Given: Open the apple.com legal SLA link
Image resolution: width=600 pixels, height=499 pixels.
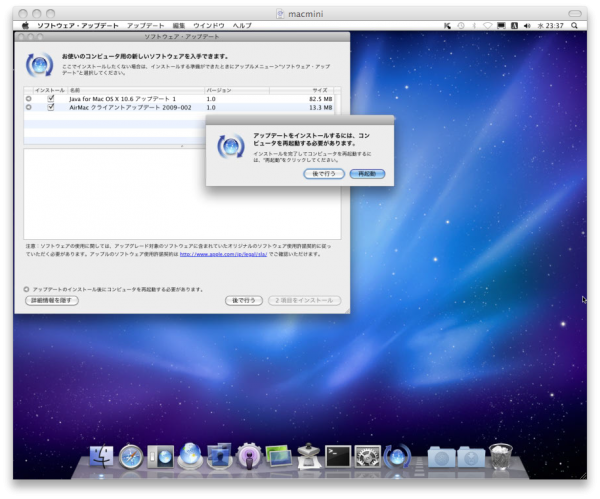Looking at the screenshot, I should click(x=223, y=254).
